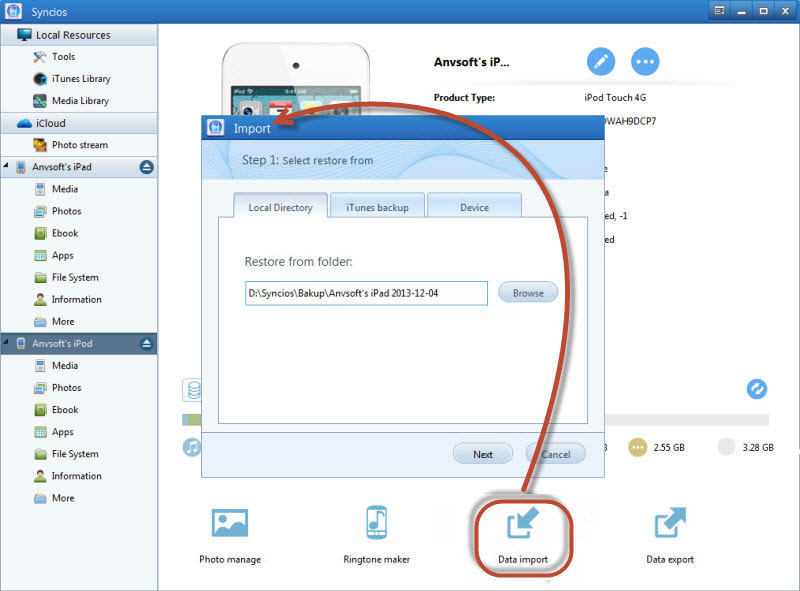Eject Anvsoft's iPad device
This screenshot has width=800, height=591.
[146, 167]
